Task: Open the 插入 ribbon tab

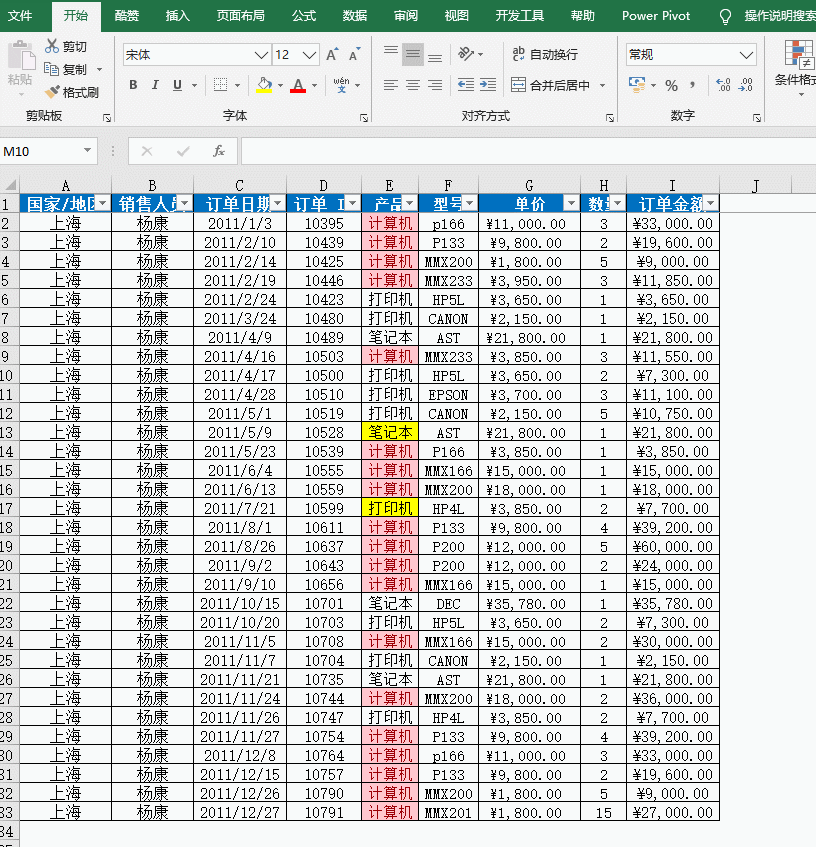Action: [178, 16]
